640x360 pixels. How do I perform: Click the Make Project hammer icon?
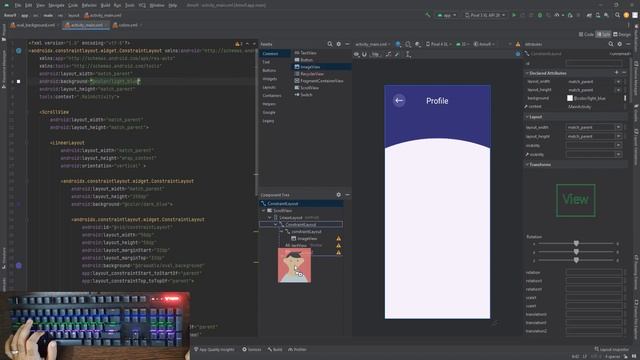428,15
